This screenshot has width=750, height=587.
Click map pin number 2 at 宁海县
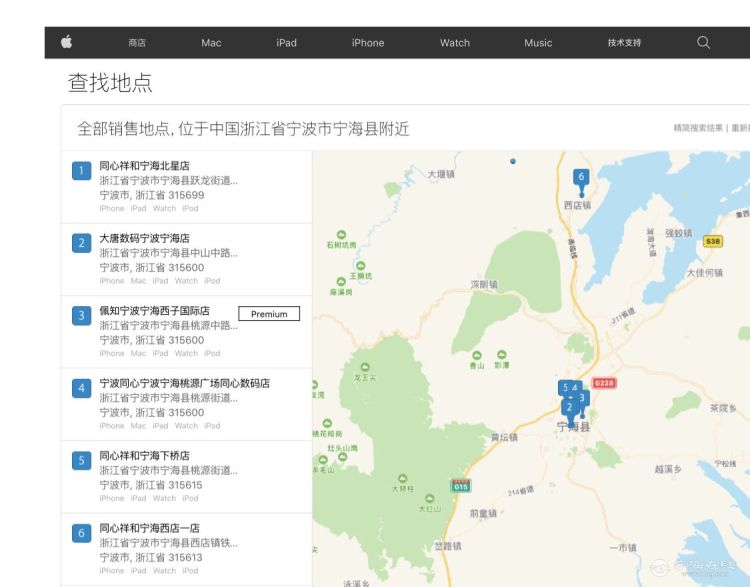tap(569, 409)
